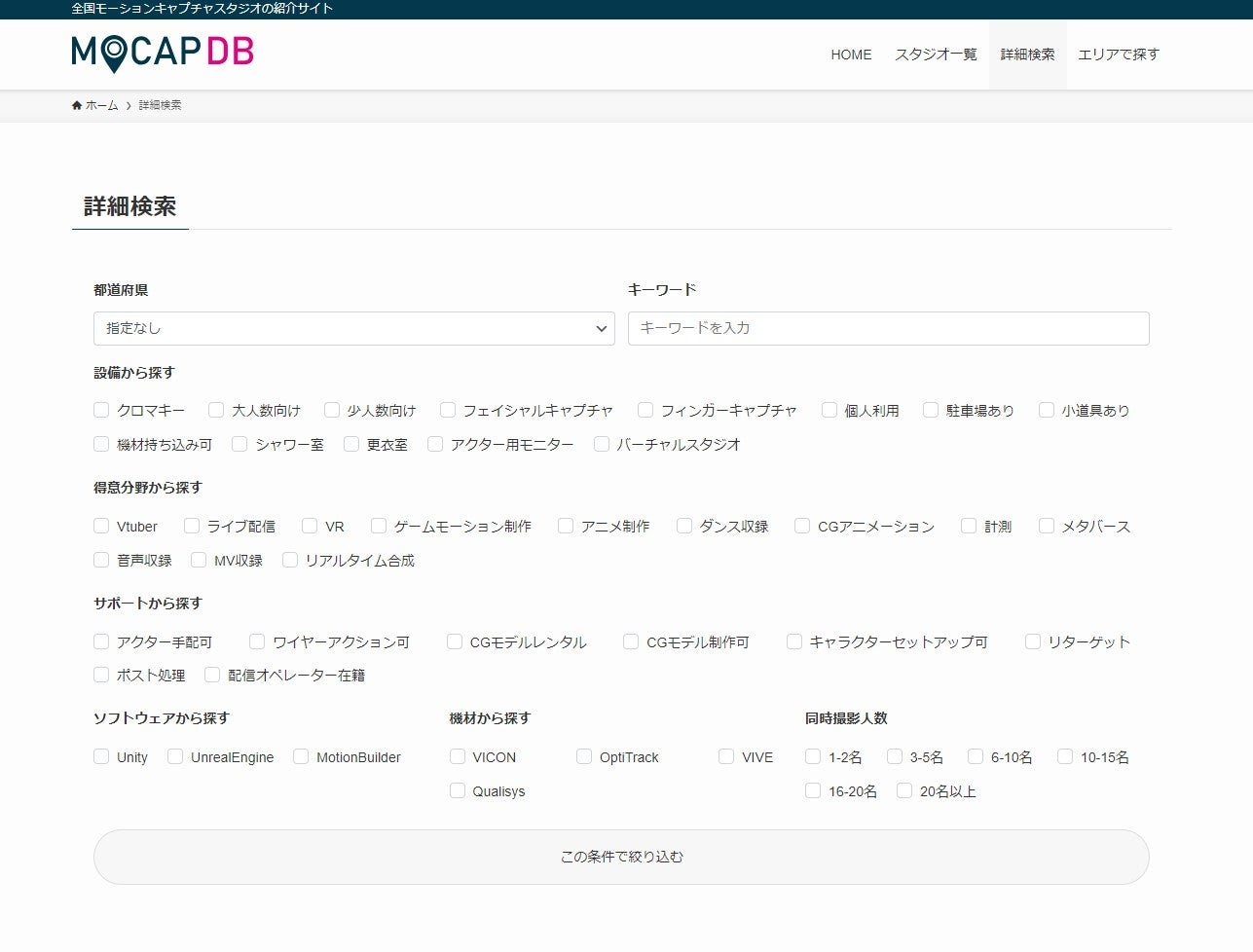Check the VICON equipment checkbox
This screenshot has height=952, width=1253.
point(458,756)
